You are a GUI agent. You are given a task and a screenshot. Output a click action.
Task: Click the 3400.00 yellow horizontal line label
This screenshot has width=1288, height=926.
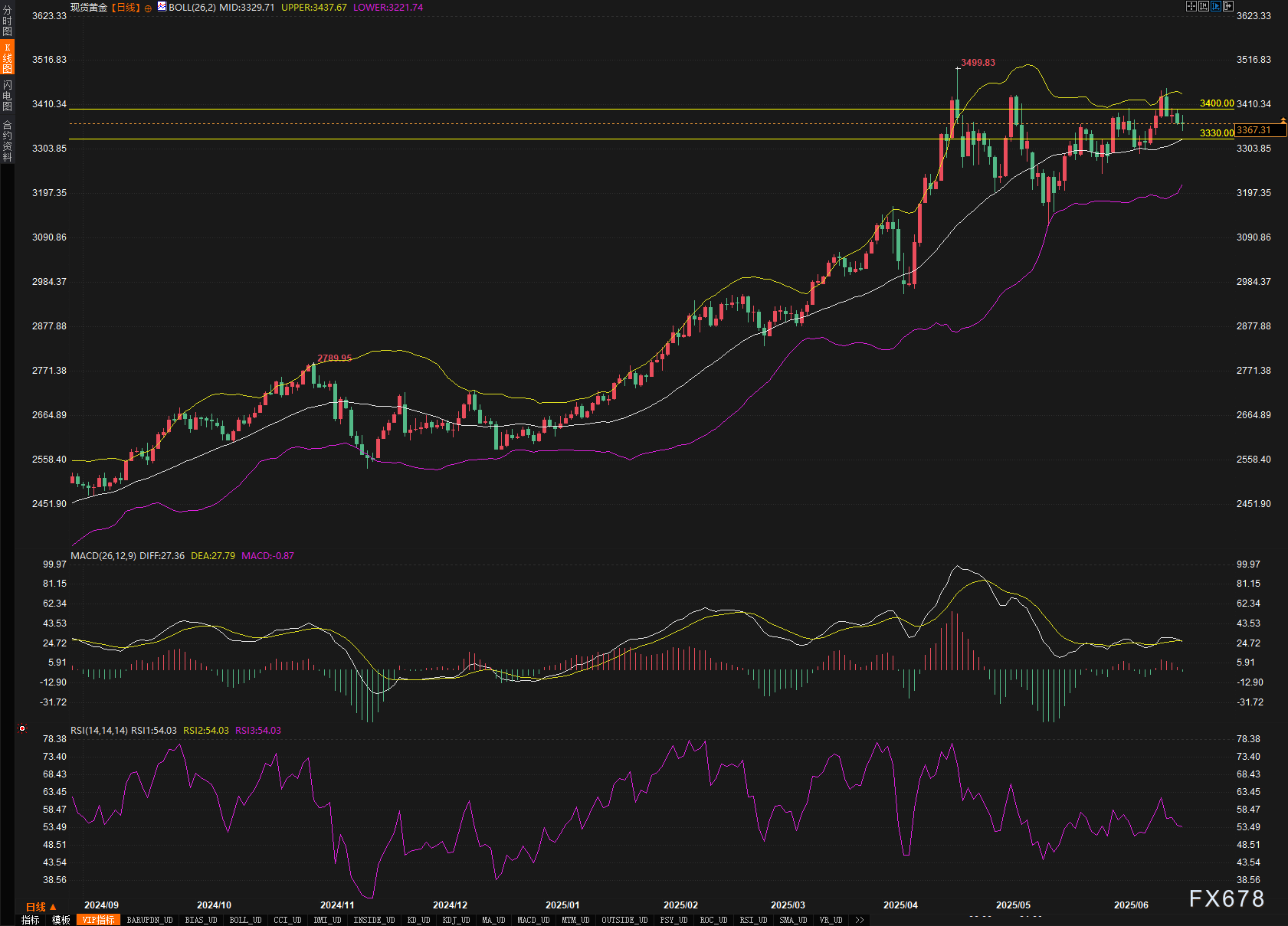click(x=1216, y=103)
